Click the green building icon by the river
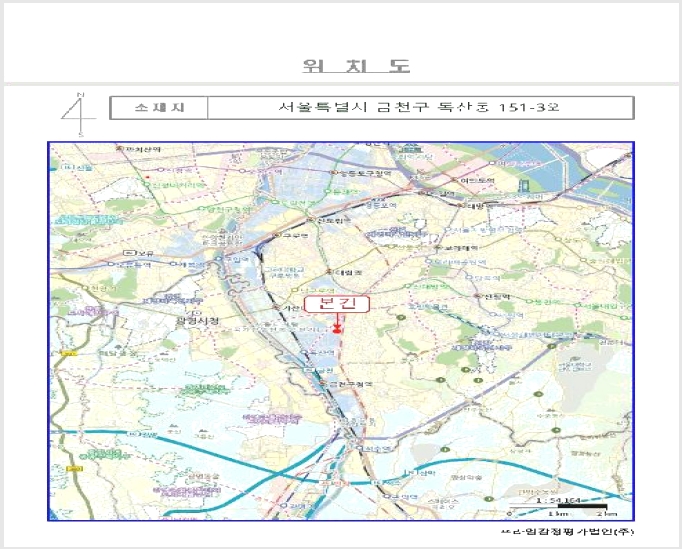This screenshot has width=682, height=549. pos(524,186)
